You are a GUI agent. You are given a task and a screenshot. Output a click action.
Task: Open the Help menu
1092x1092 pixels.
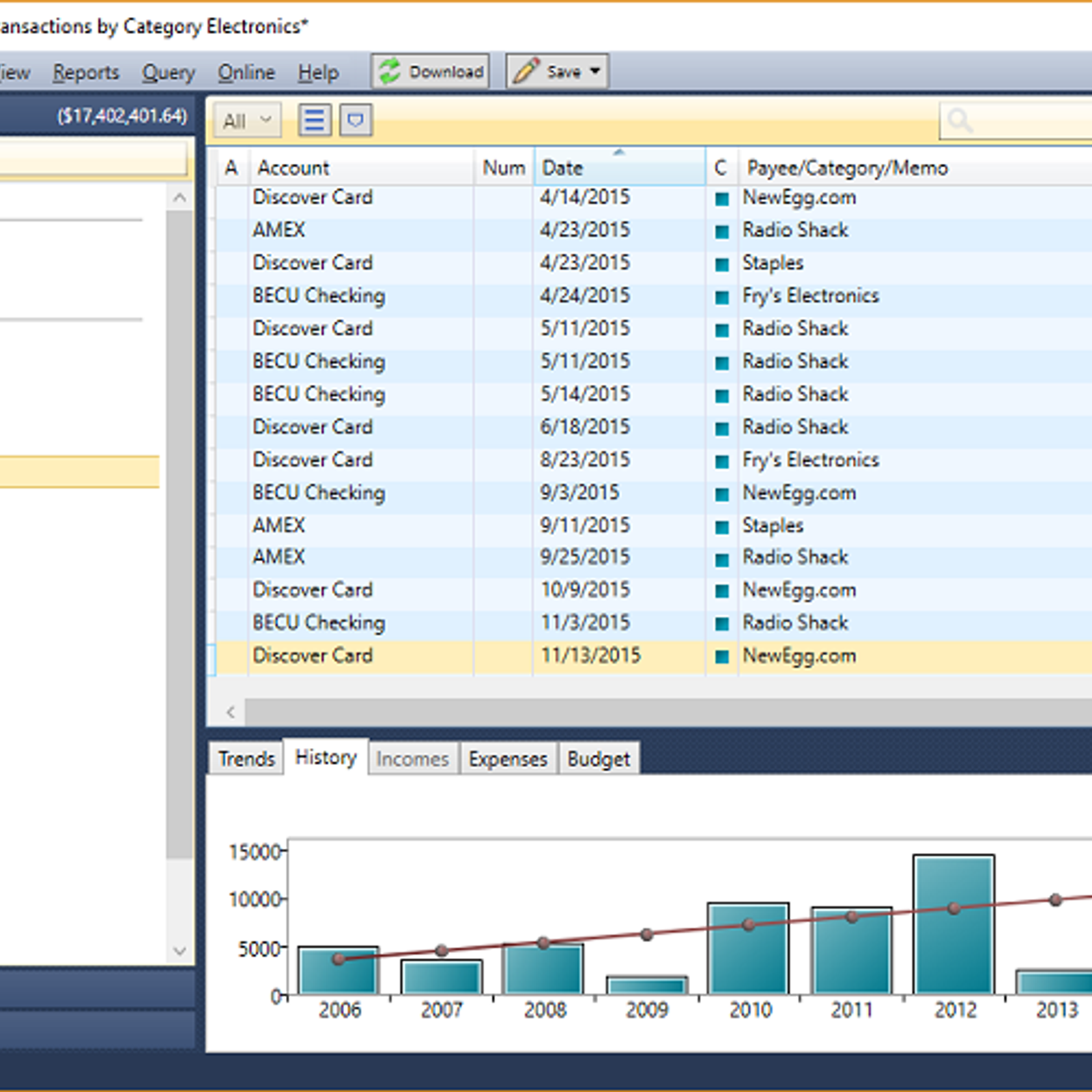318,72
